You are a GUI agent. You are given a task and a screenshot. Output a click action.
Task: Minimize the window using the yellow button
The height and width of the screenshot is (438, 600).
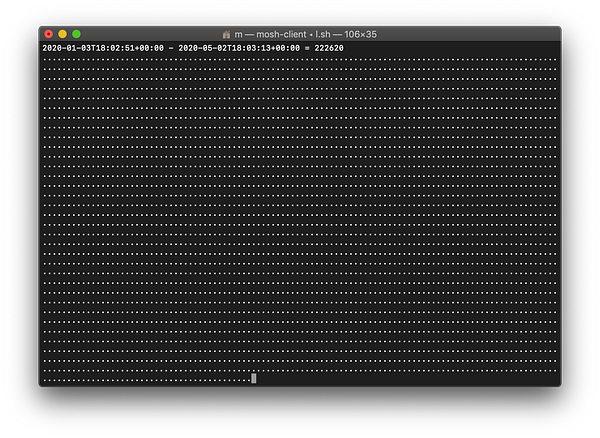coord(62,34)
